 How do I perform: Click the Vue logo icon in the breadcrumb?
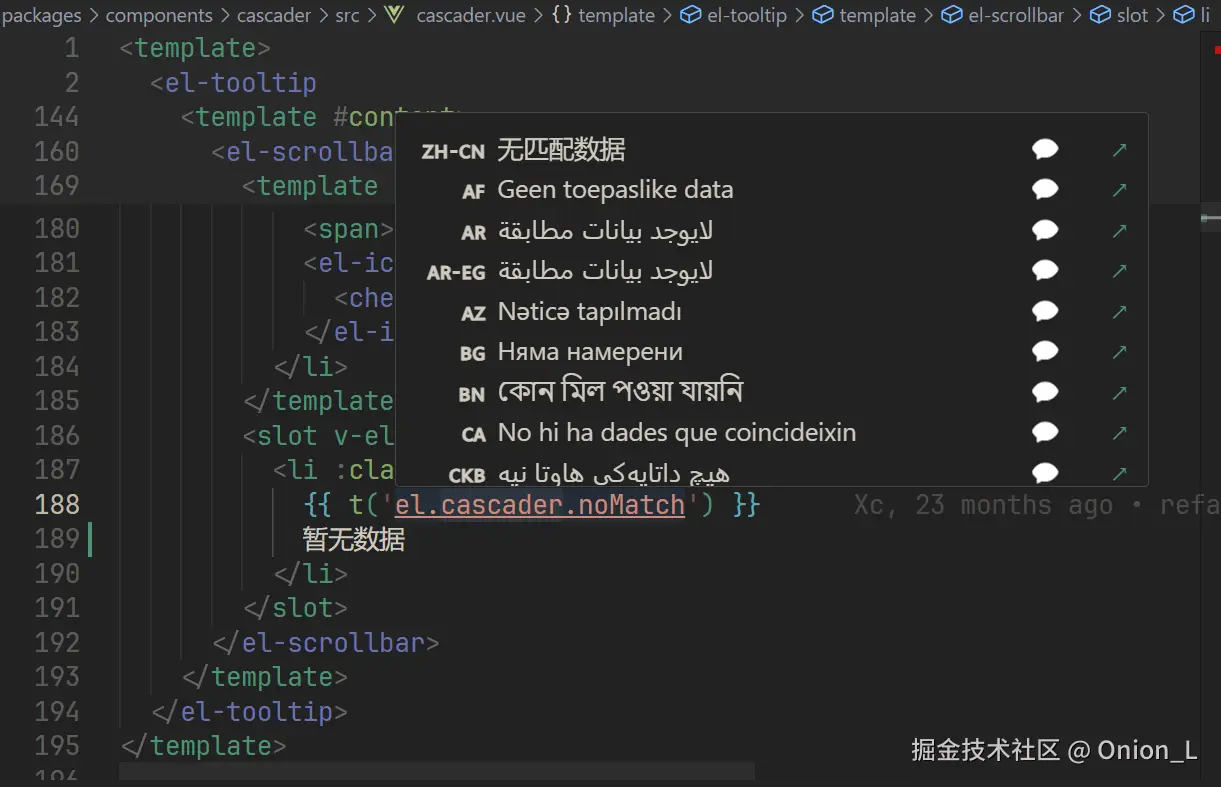(x=393, y=15)
